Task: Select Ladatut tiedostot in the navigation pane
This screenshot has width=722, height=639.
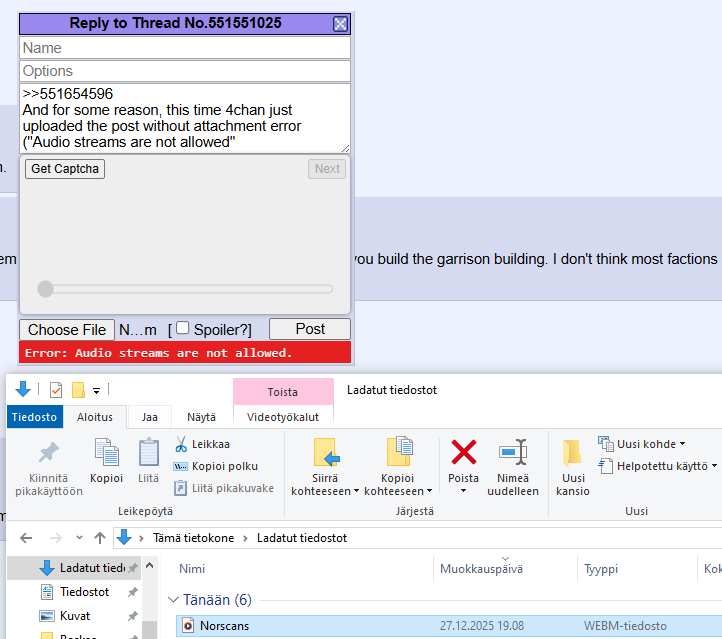Action: (74, 568)
